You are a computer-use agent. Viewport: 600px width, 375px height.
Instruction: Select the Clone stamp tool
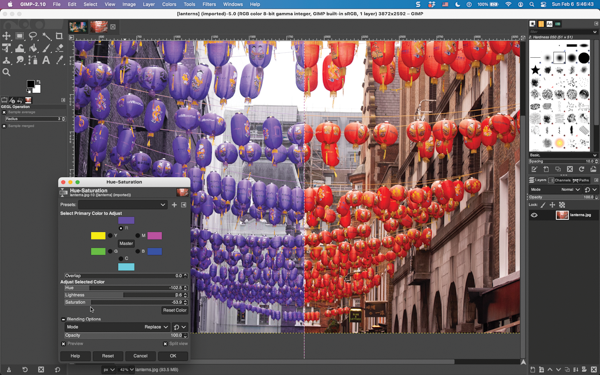[7, 60]
